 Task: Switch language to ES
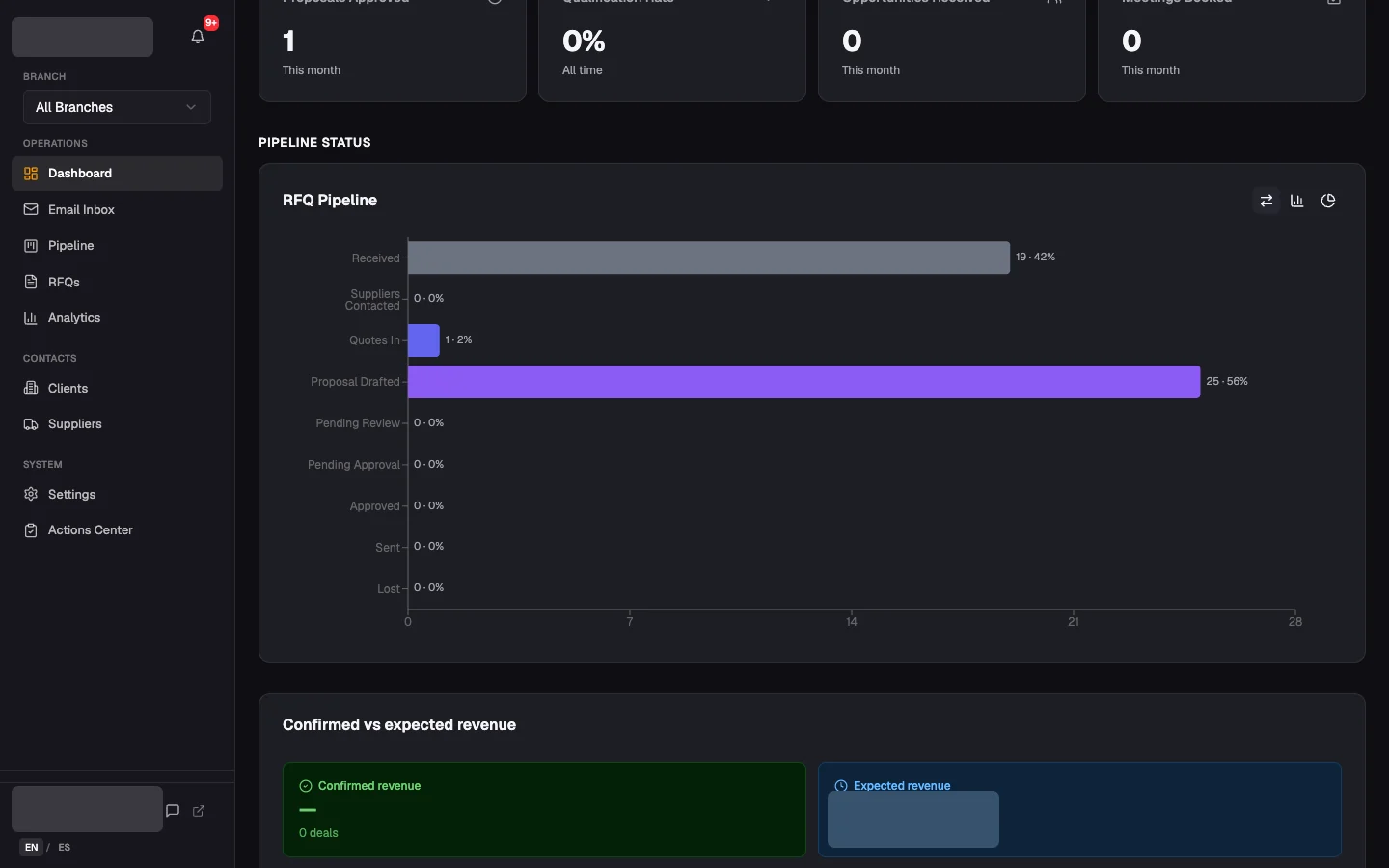click(x=65, y=848)
